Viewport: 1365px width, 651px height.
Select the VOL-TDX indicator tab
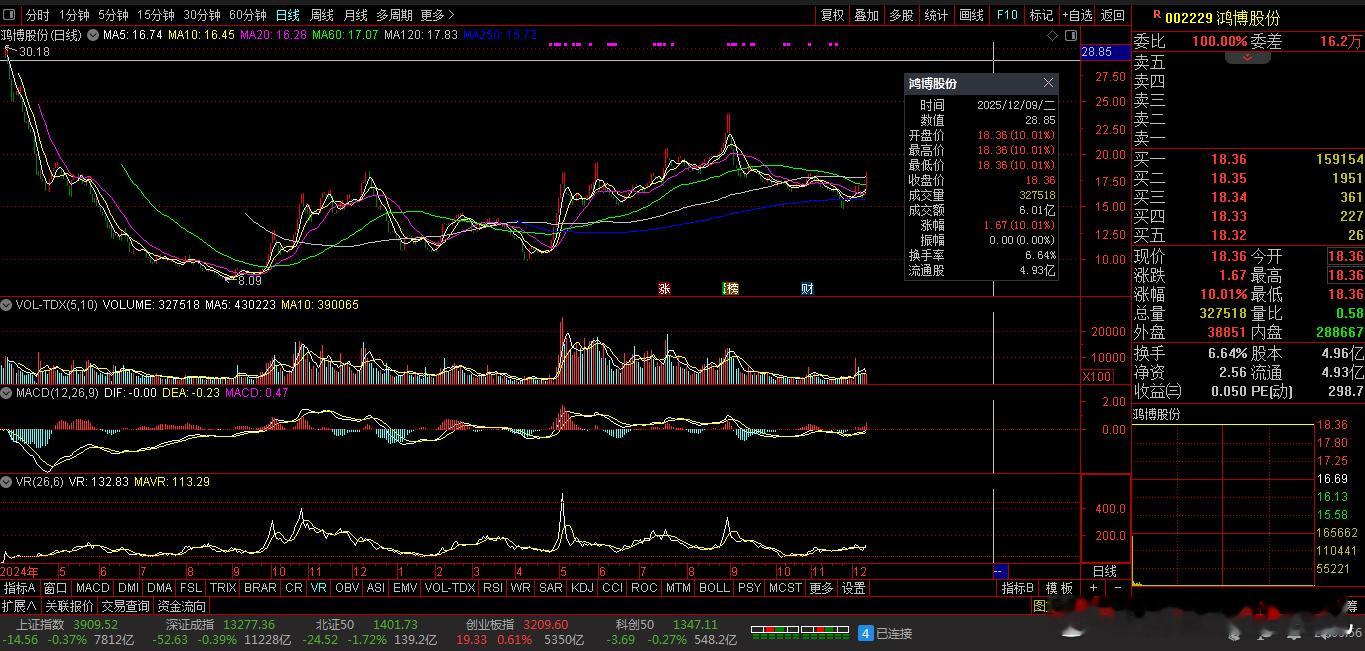point(449,588)
